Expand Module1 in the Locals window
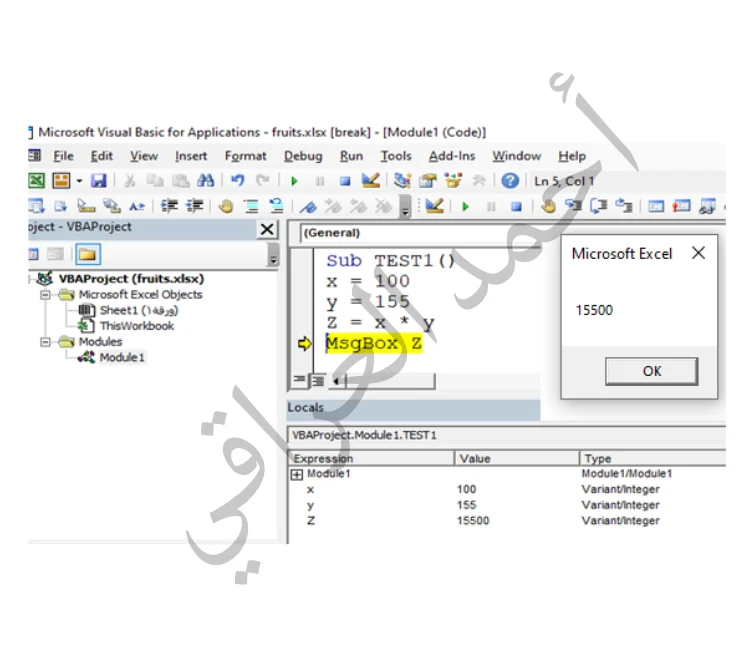 tap(297, 475)
